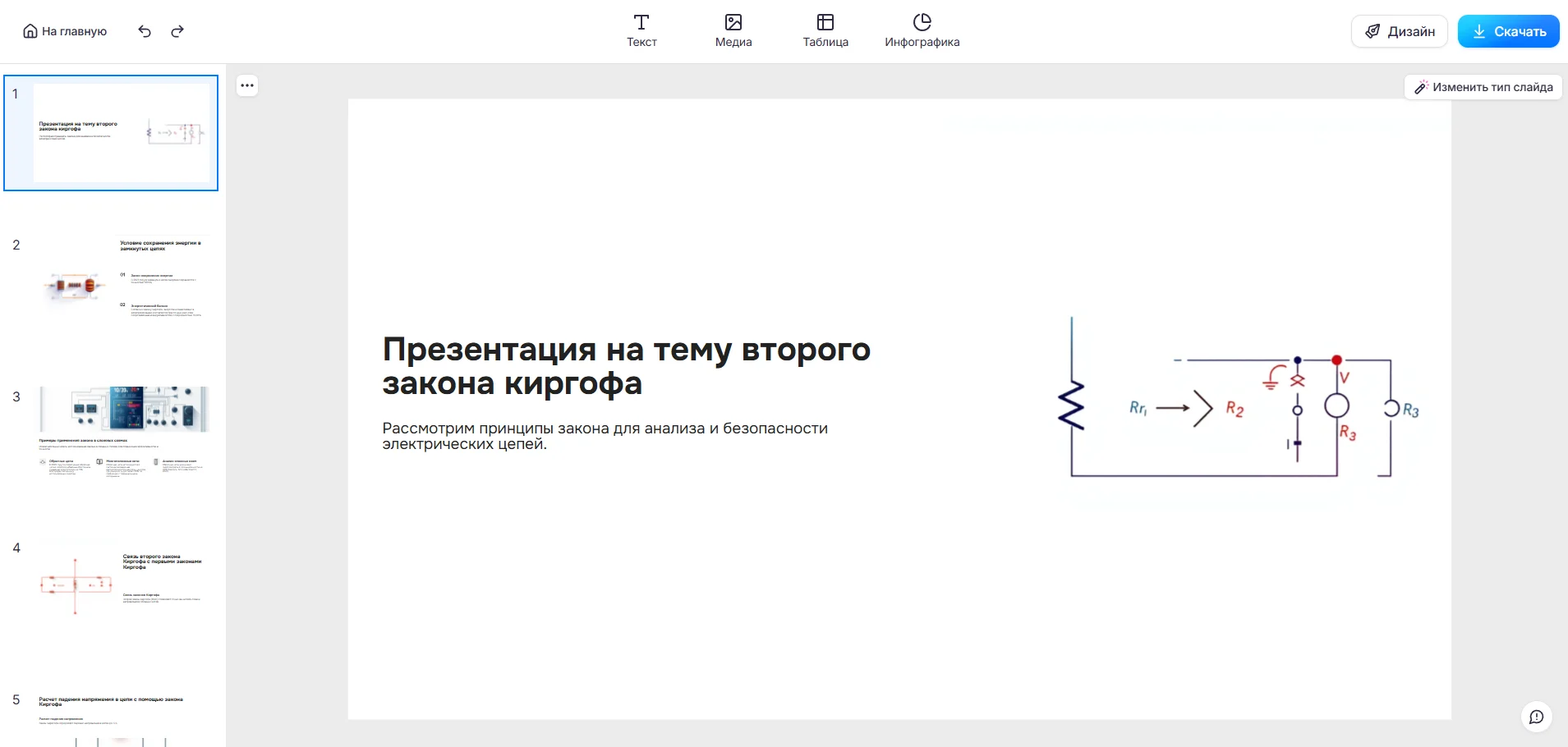
Task: Open the three-dot slide options menu
Action: pos(247,85)
